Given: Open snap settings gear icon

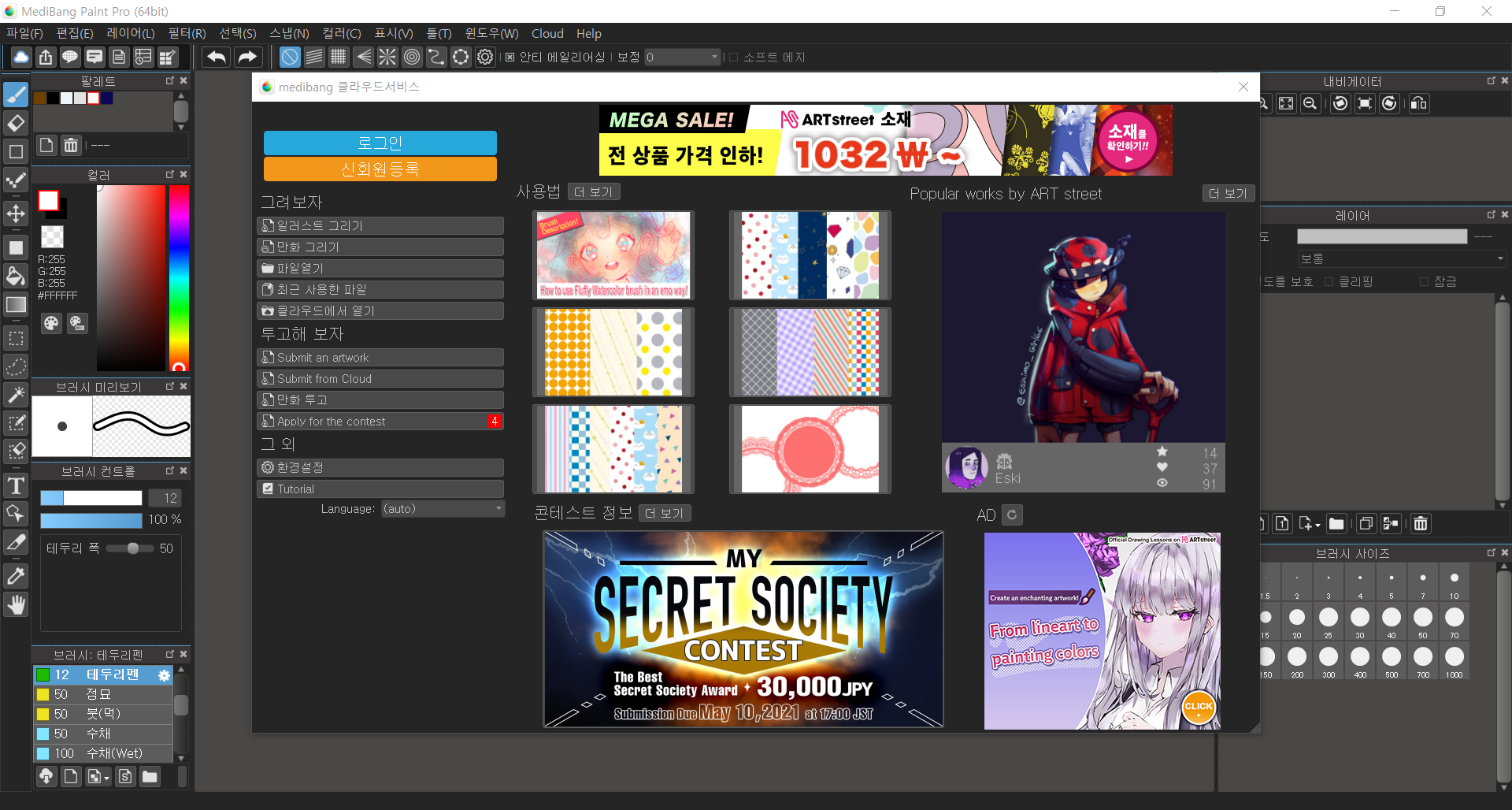Looking at the screenshot, I should tap(485, 57).
